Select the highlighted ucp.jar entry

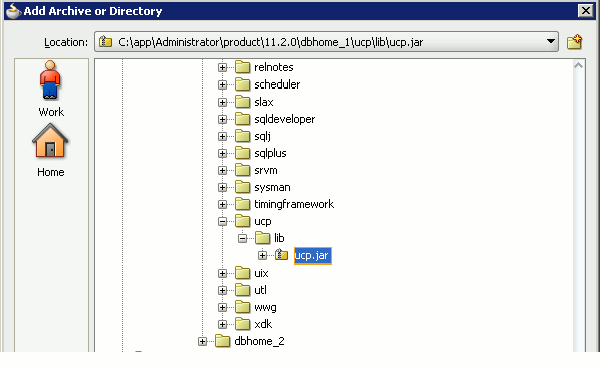313,256
